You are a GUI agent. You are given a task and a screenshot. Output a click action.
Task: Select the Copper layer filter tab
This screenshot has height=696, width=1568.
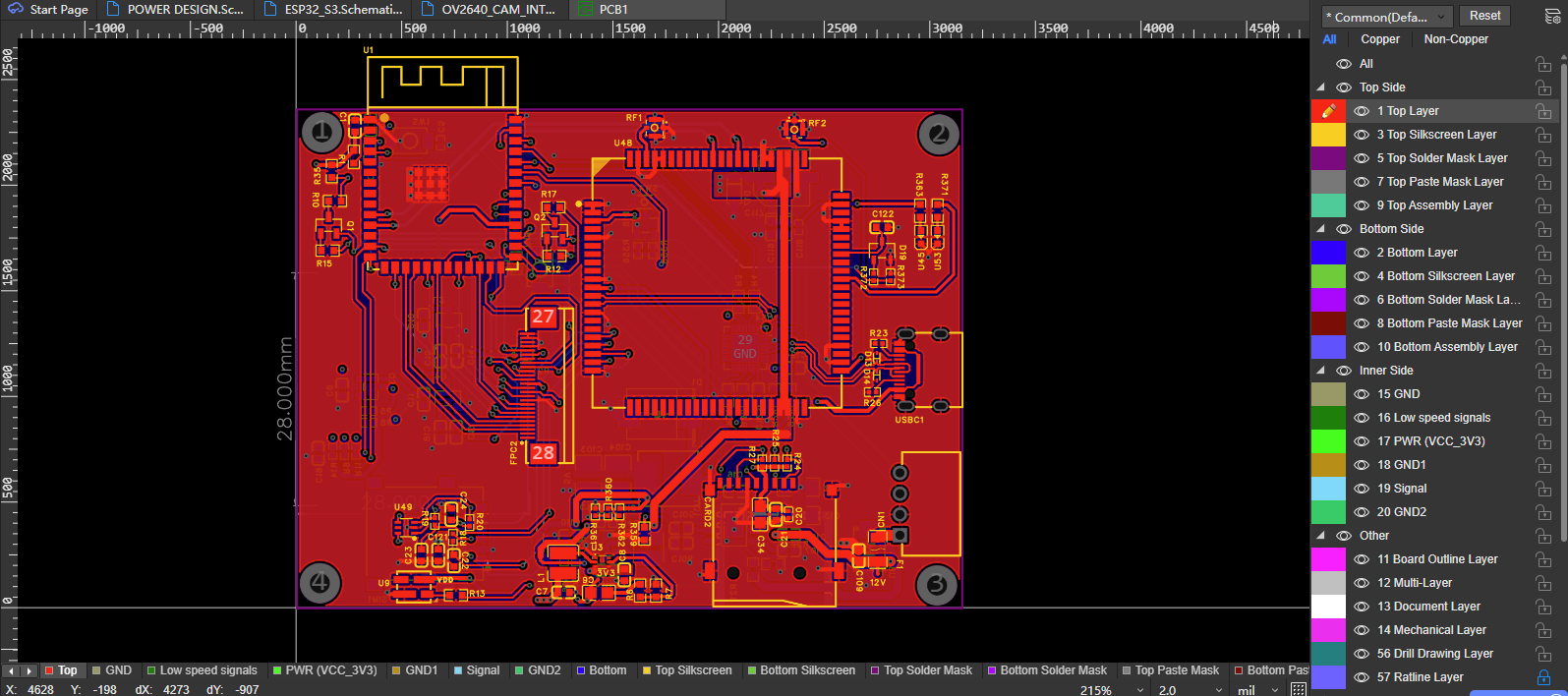1380,39
